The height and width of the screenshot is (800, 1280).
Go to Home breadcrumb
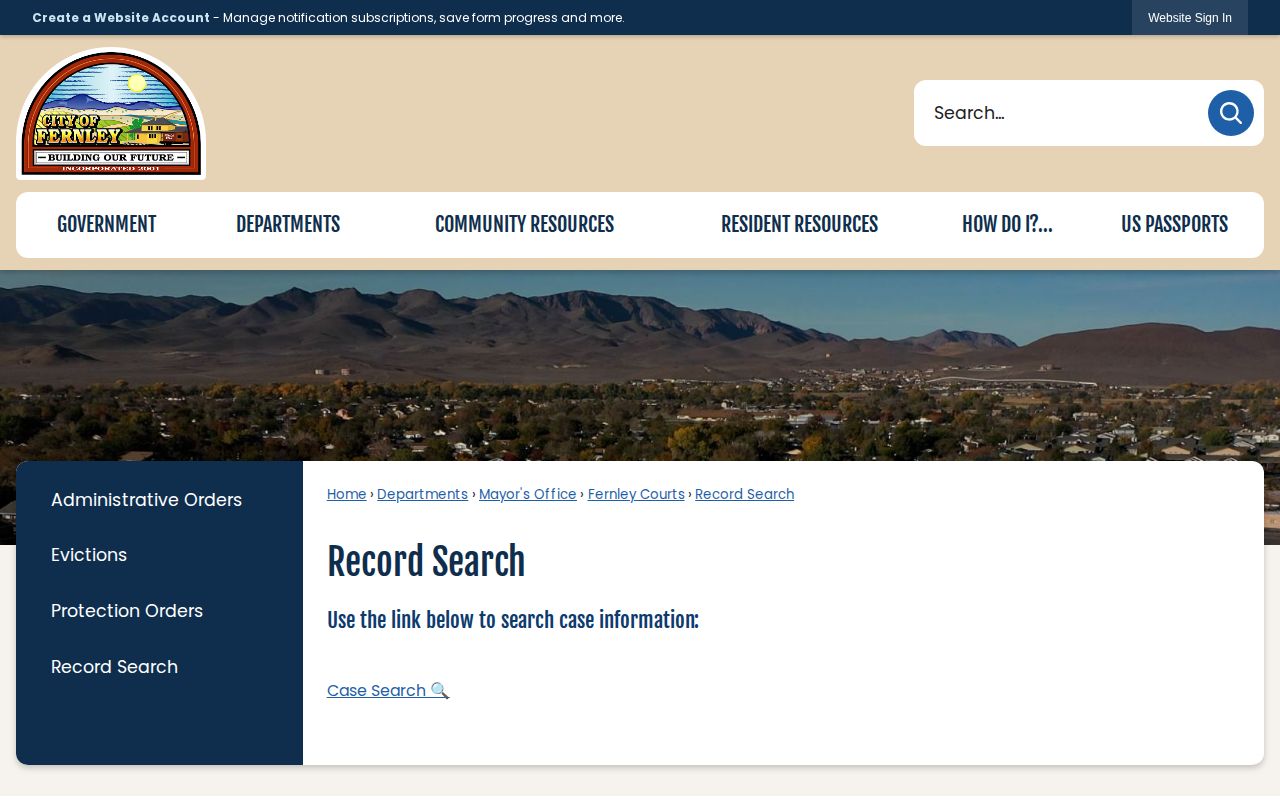pos(347,494)
